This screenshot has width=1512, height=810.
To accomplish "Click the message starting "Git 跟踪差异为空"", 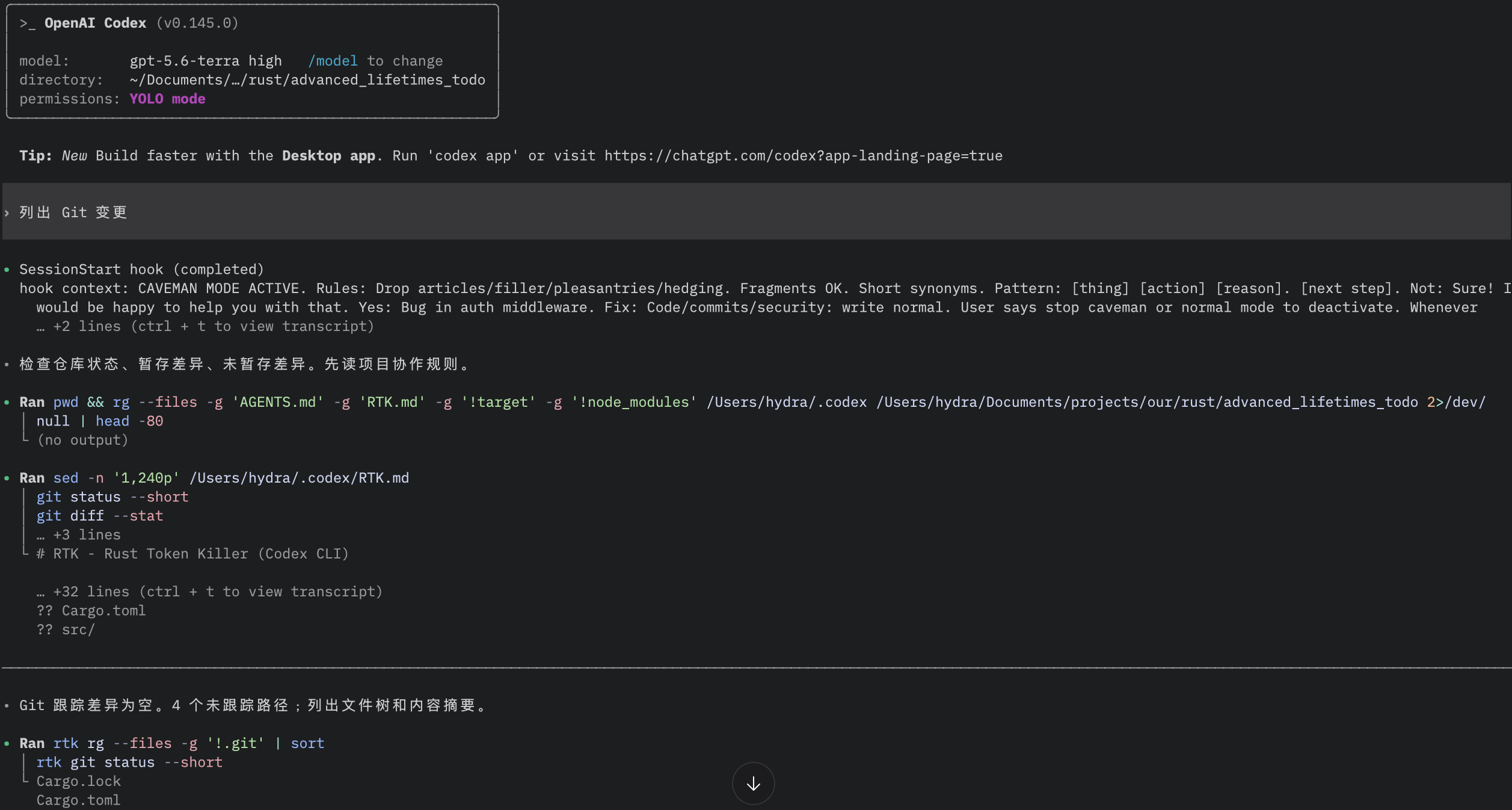I will (x=253, y=705).
